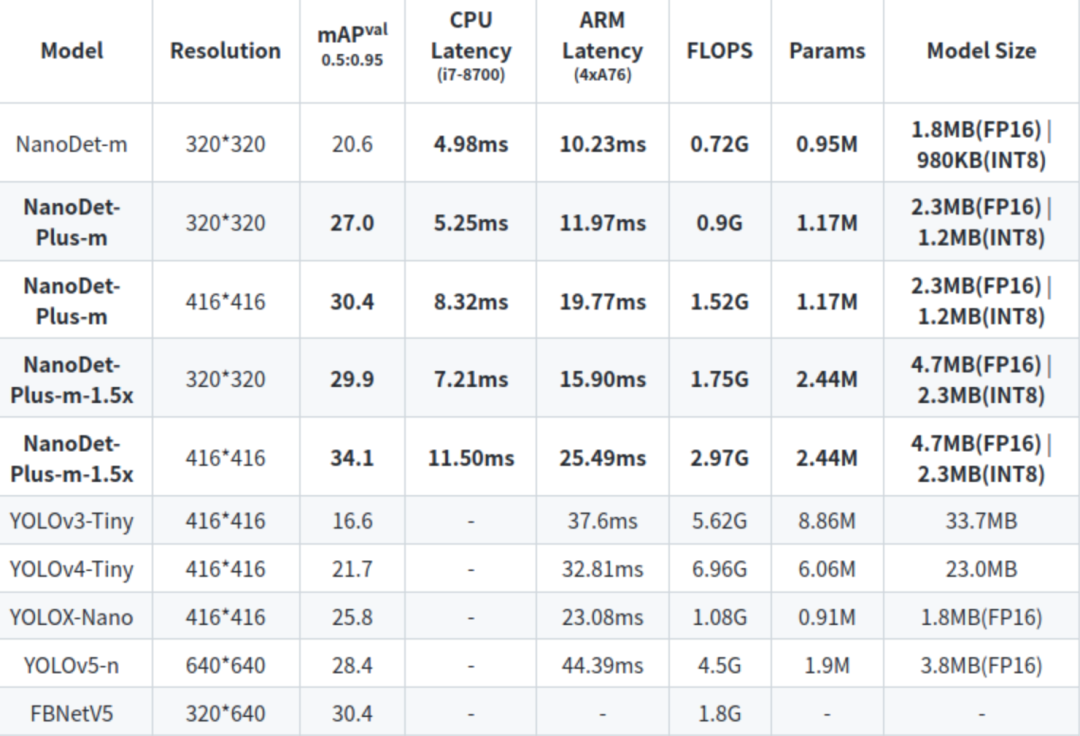Screen dimensions: 1080x736
Task: Select the FLOPS column header
Action: (x=719, y=51)
